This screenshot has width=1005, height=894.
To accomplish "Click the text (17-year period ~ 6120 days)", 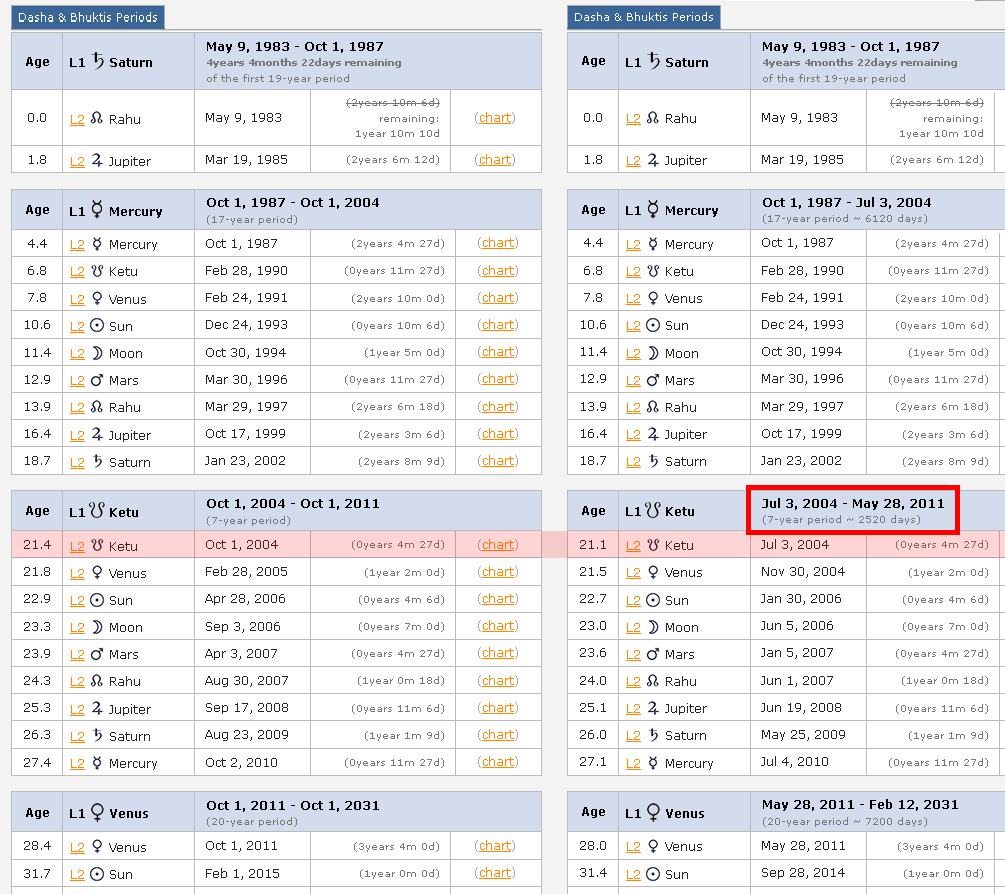I will click(x=845, y=219).
